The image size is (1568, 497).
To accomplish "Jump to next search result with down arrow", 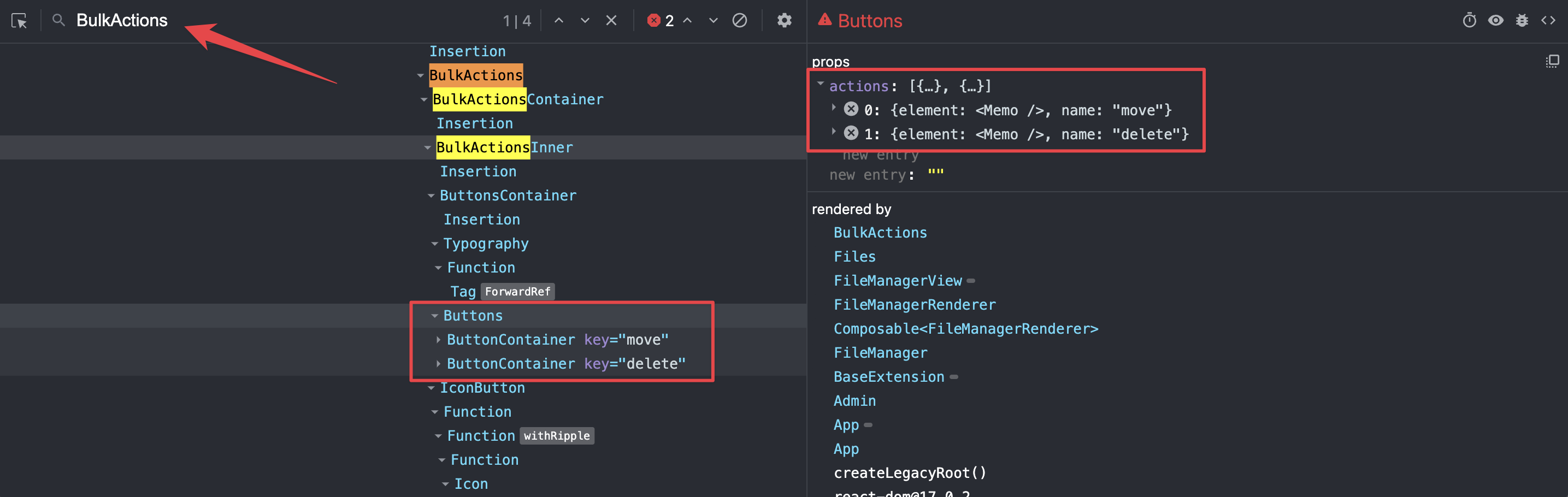I will (x=585, y=20).
